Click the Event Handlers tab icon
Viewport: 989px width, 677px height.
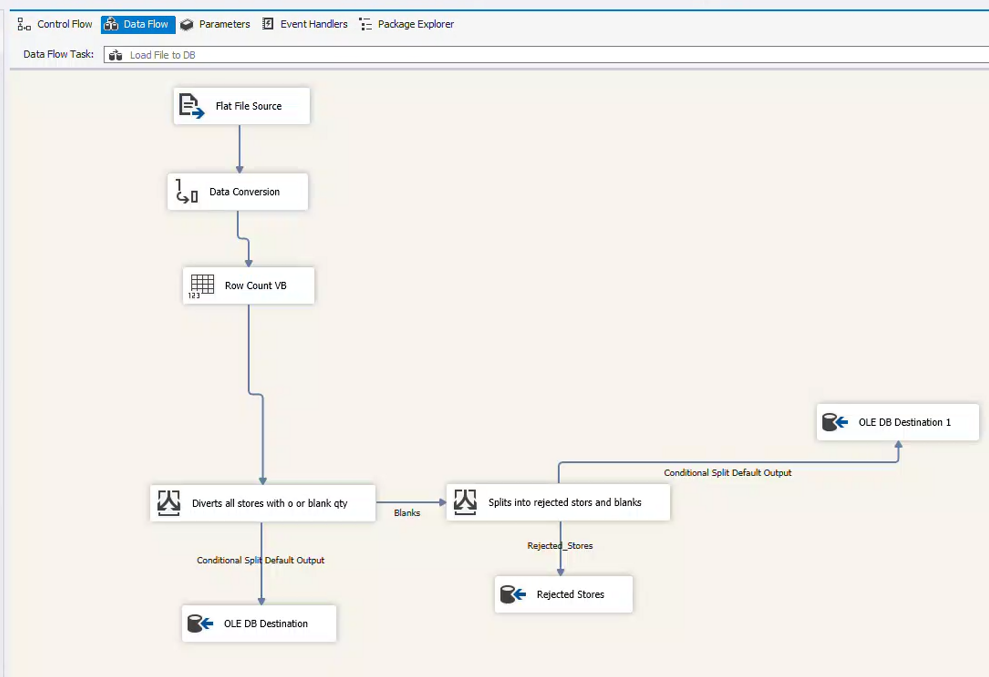point(268,24)
